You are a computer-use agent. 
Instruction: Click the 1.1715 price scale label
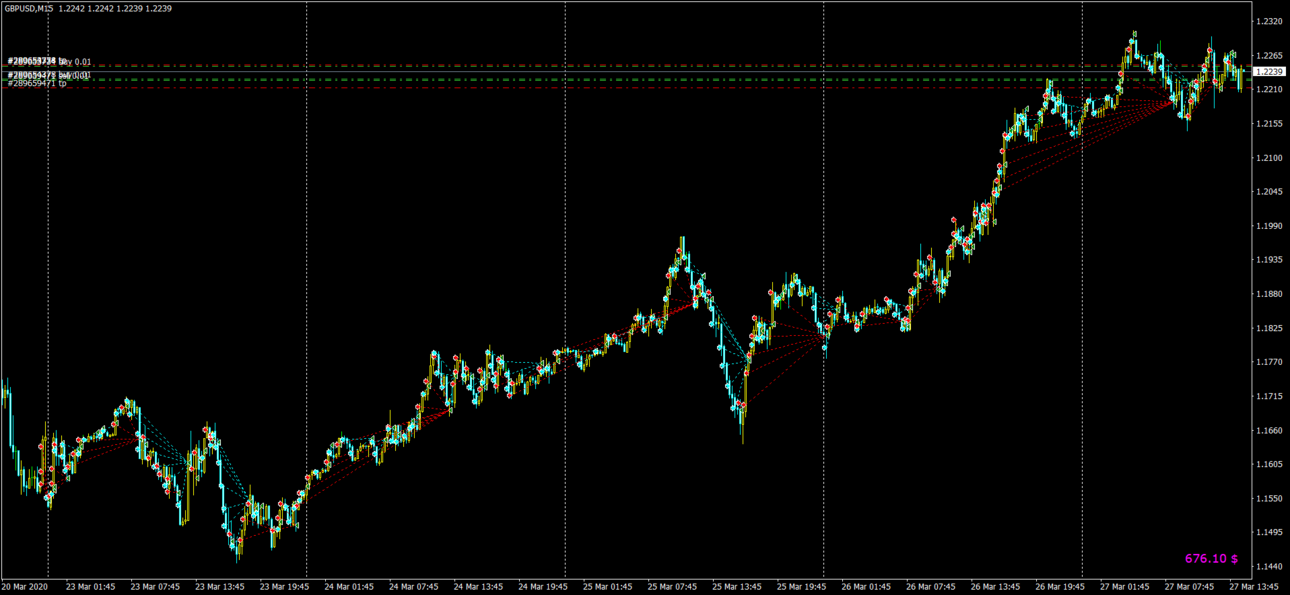coord(1269,397)
